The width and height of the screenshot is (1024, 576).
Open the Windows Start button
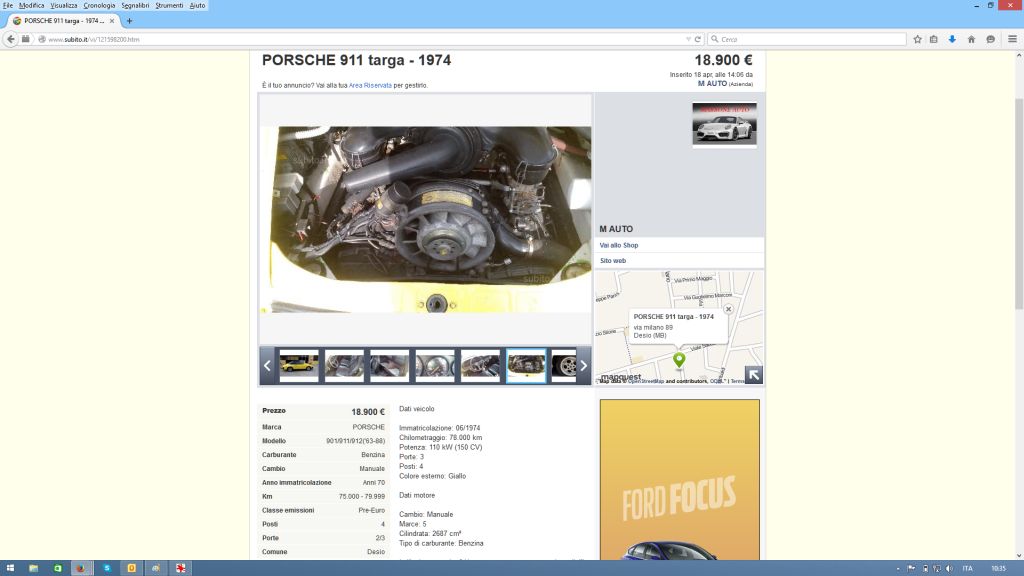(10, 568)
